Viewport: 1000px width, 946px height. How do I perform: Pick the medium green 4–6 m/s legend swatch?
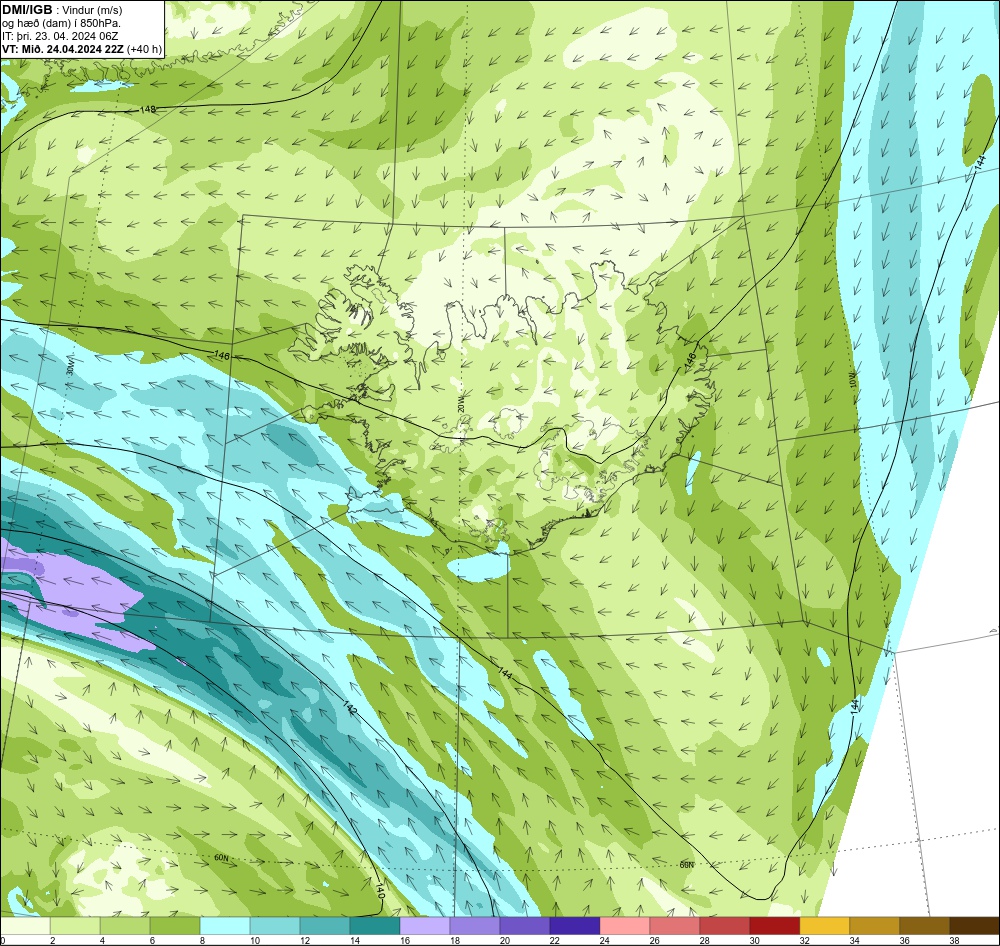click(x=125, y=926)
